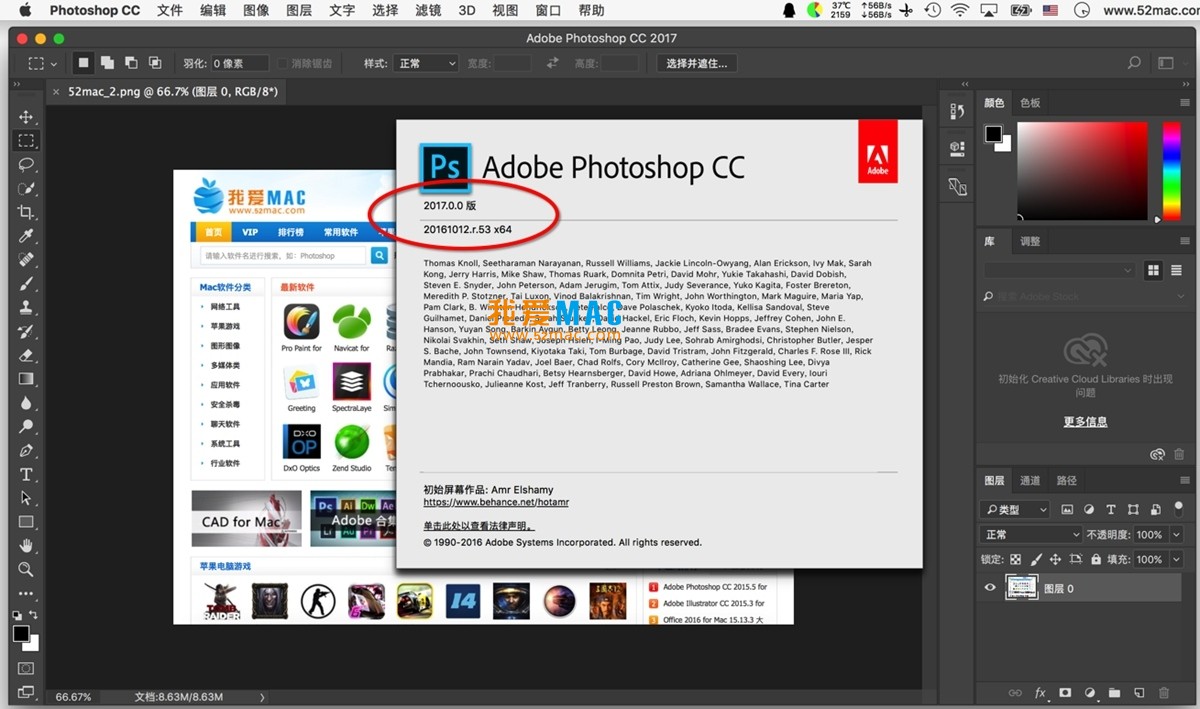The image size is (1200, 709).
Task: Select the Rectangular Marquee tool in the toolbox
Action: click(x=26, y=141)
